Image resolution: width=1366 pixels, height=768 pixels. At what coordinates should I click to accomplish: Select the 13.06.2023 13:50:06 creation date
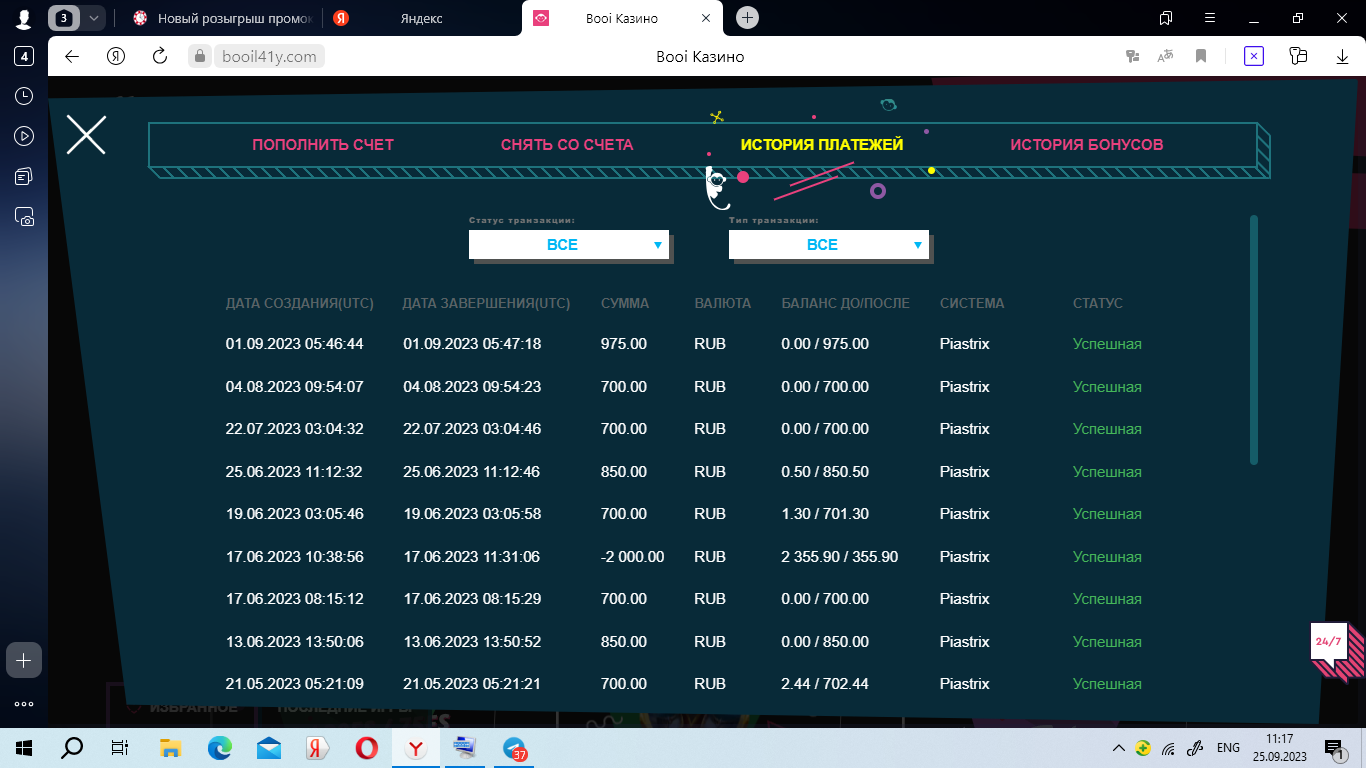coord(295,642)
